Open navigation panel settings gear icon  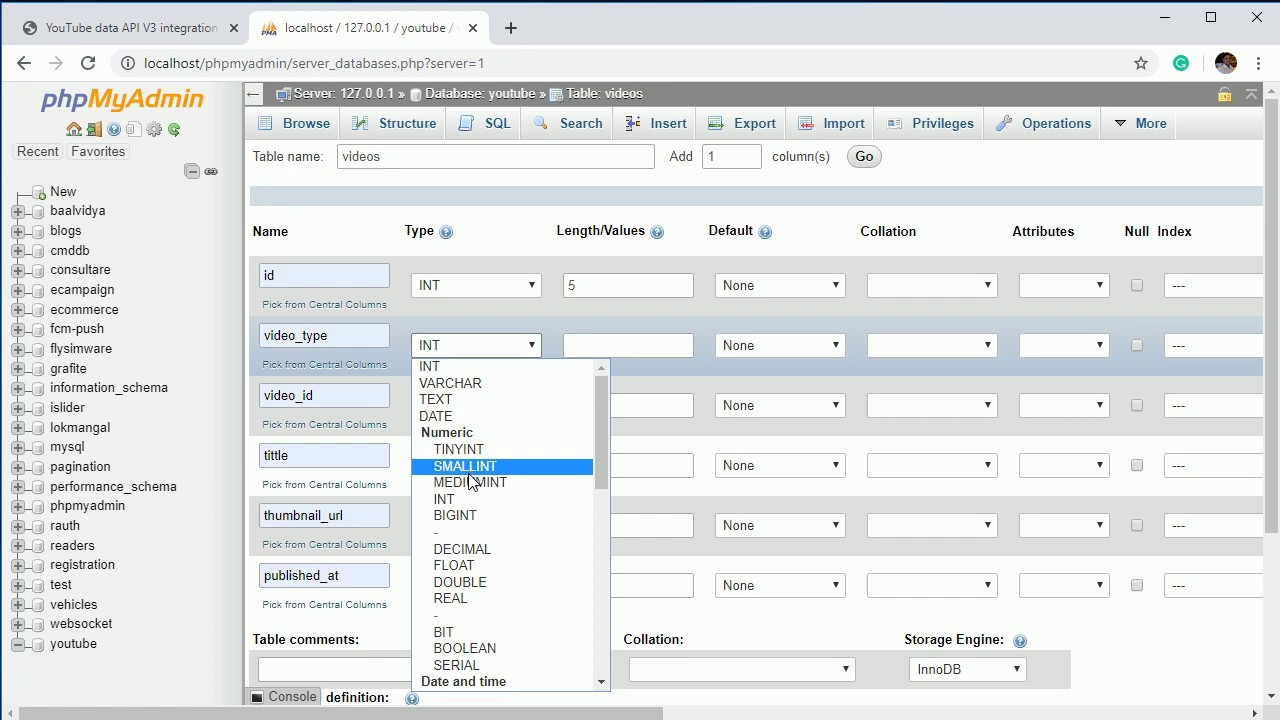[154, 129]
